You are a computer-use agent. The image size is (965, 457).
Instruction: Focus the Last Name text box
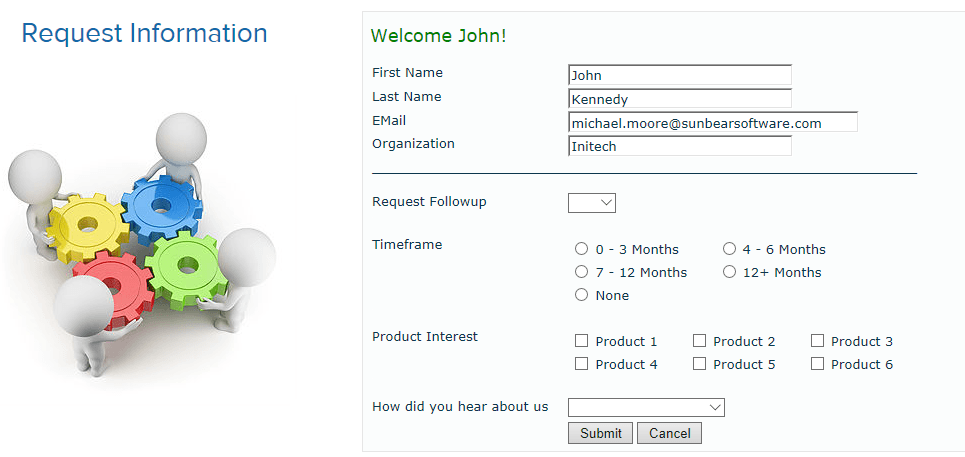pos(680,99)
